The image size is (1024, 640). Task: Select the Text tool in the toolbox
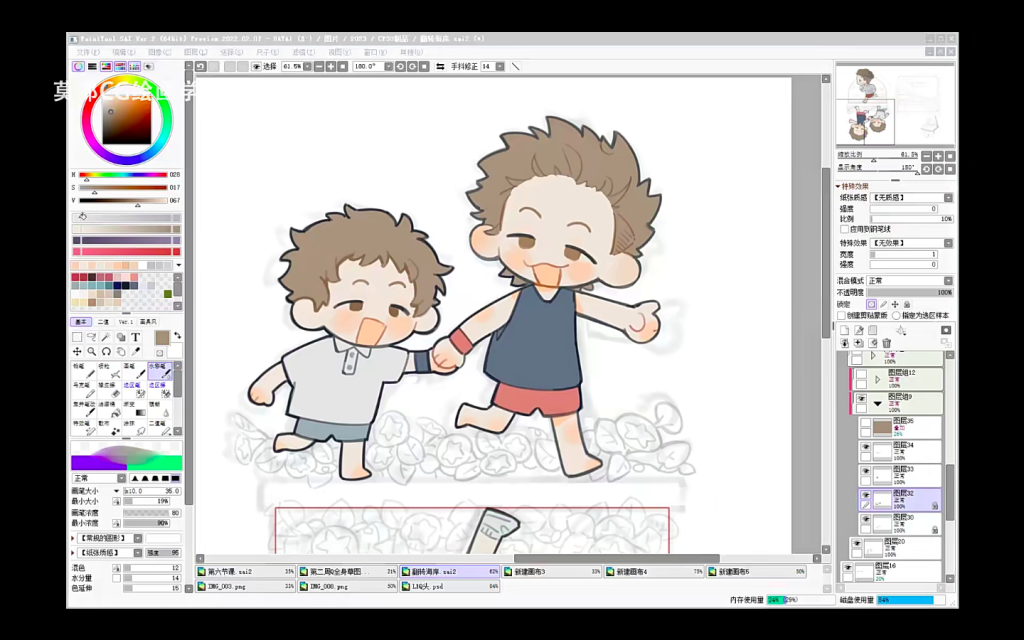[136, 337]
